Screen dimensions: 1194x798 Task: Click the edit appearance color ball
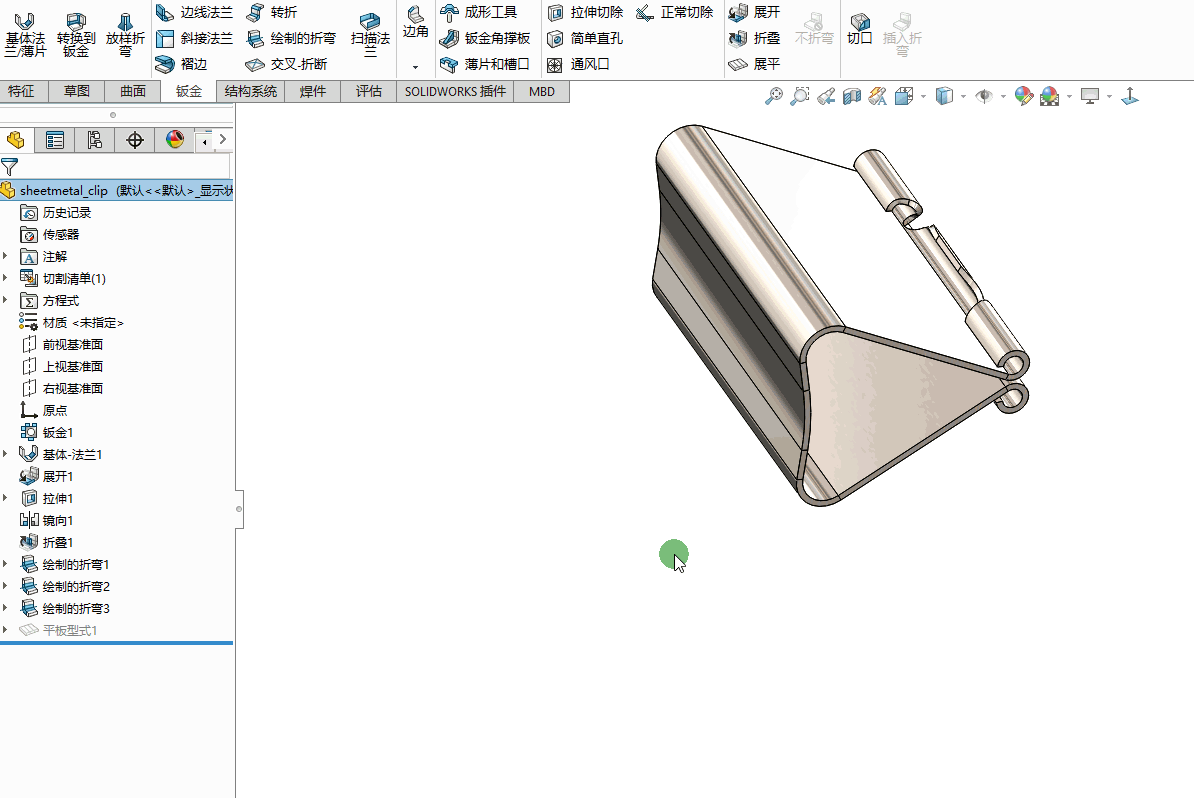pos(1023,96)
